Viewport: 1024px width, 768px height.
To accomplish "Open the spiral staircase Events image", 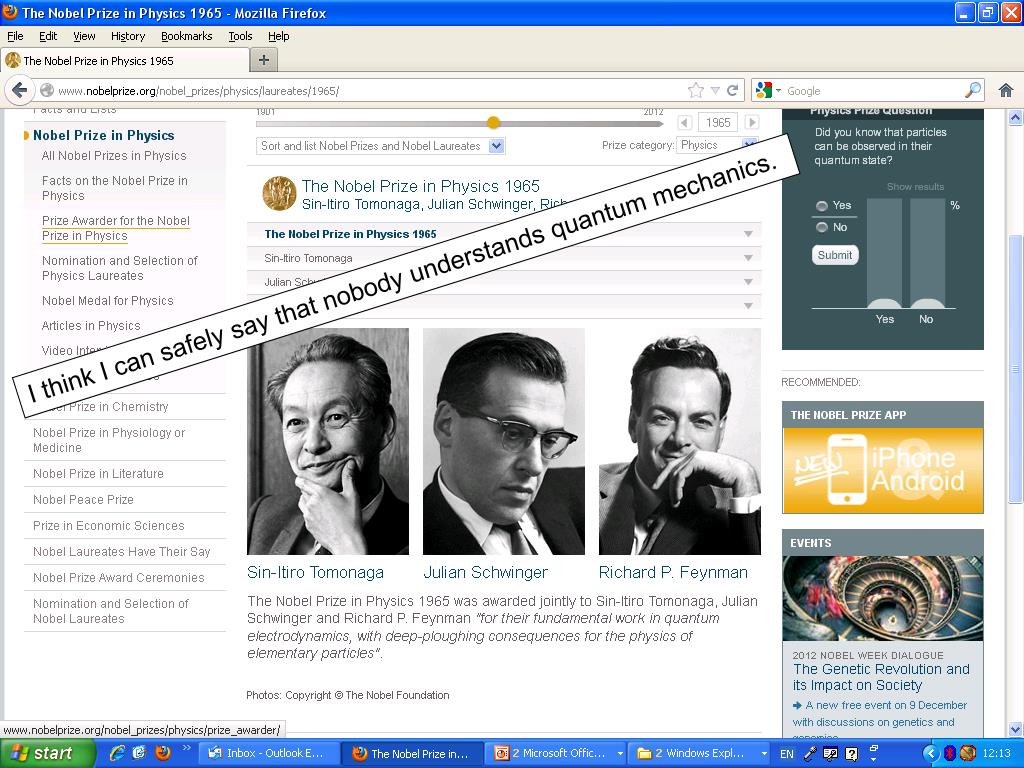I will 883,598.
